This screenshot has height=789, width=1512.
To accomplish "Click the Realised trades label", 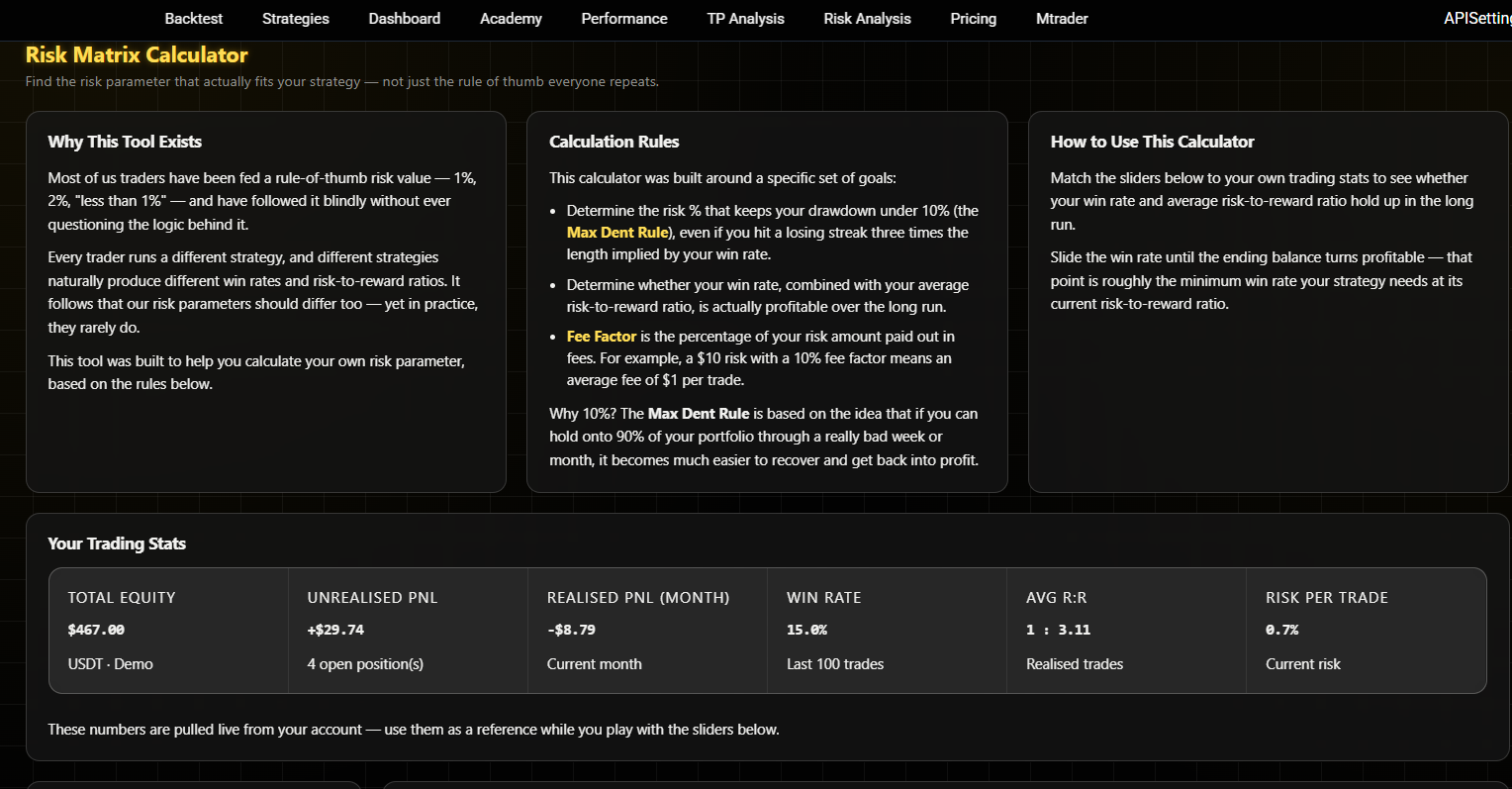I will pyautogui.click(x=1075, y=664).
